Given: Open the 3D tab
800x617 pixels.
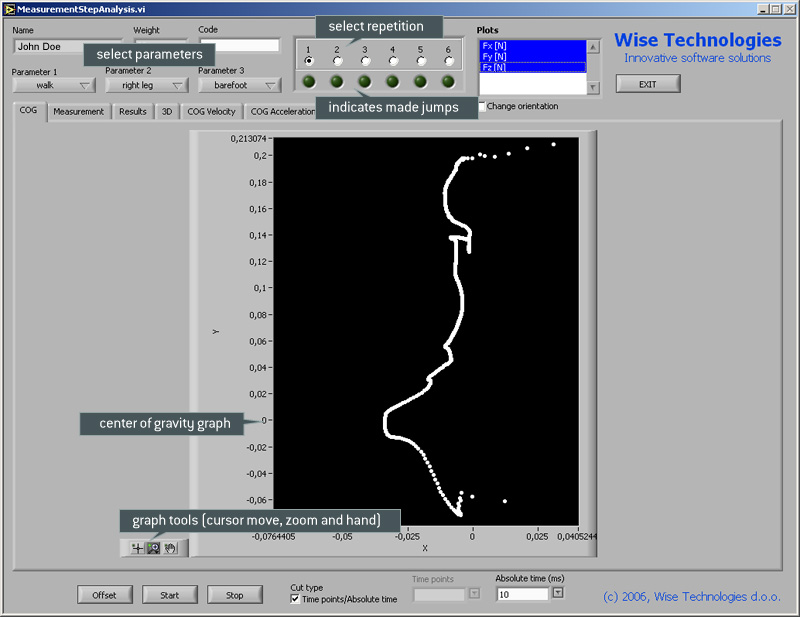Looking at the screenshot, I should click(x=167, y=111).
